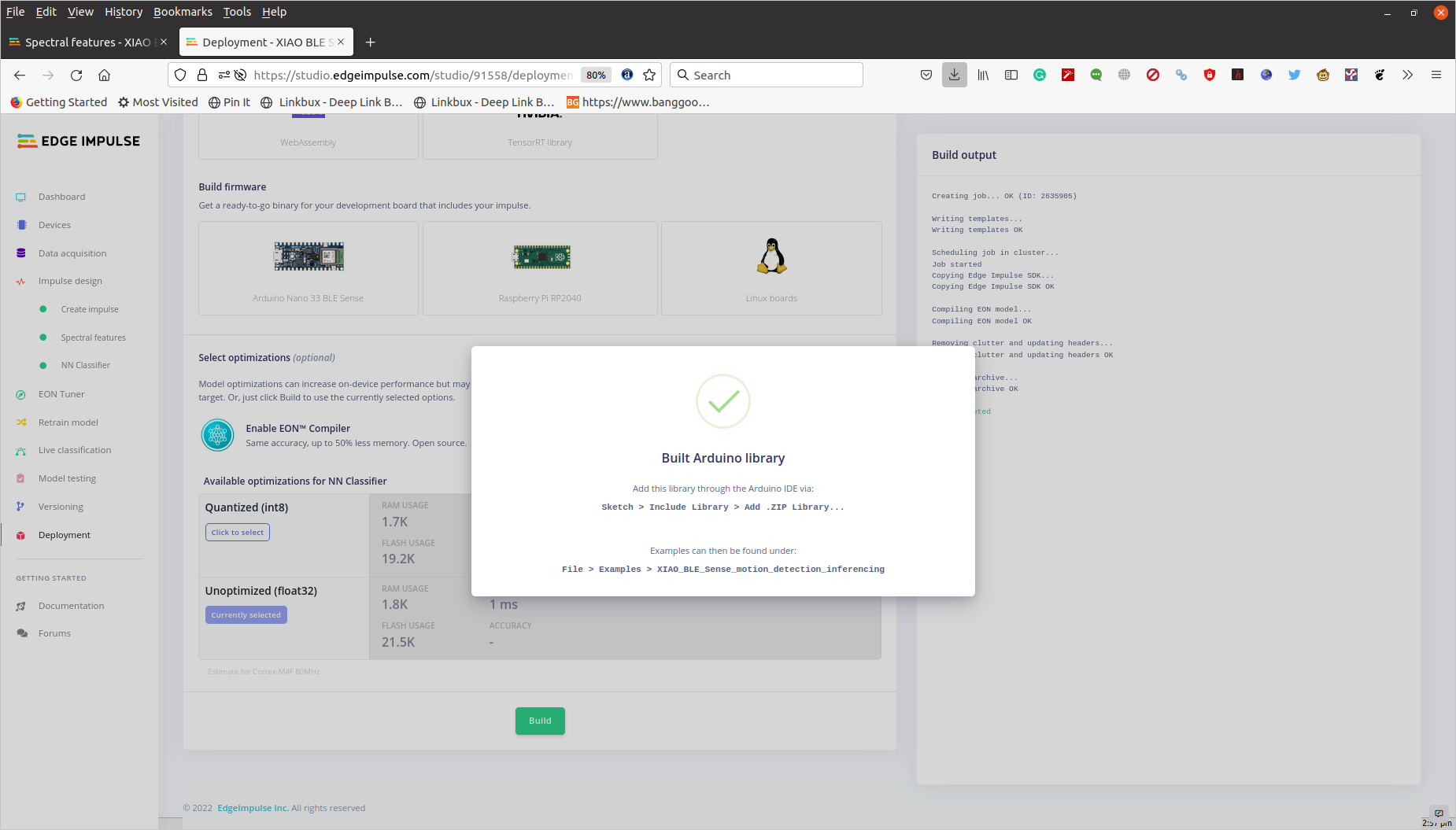Bookmark this page with the star
The image size is (1456, 830).
649,75
